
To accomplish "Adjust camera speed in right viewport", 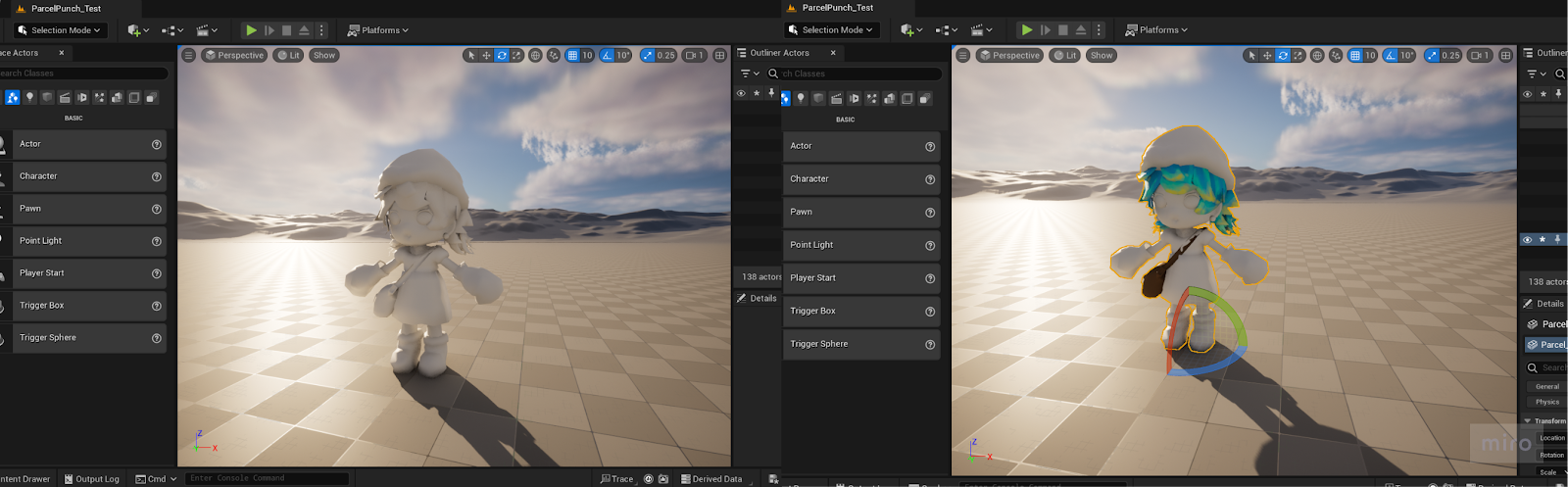I will point(1480,56).
